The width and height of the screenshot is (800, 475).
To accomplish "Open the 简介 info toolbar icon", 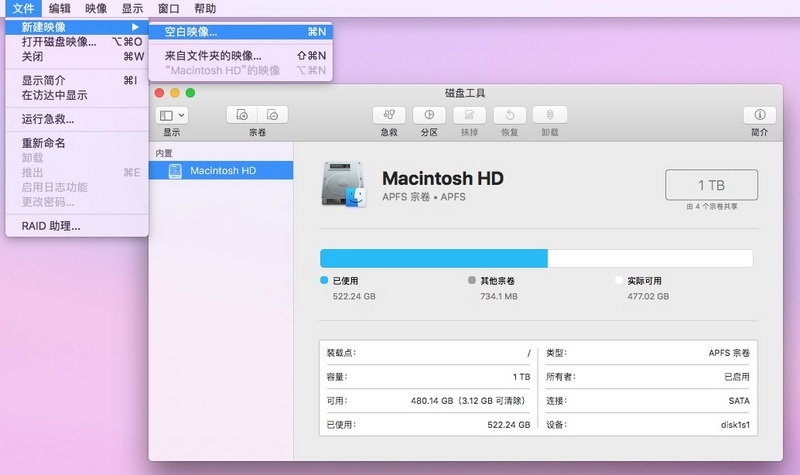I will coord(760,115).
